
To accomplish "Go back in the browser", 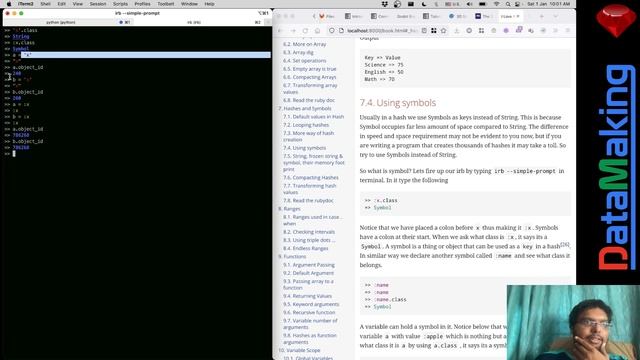I will (280, 31).
